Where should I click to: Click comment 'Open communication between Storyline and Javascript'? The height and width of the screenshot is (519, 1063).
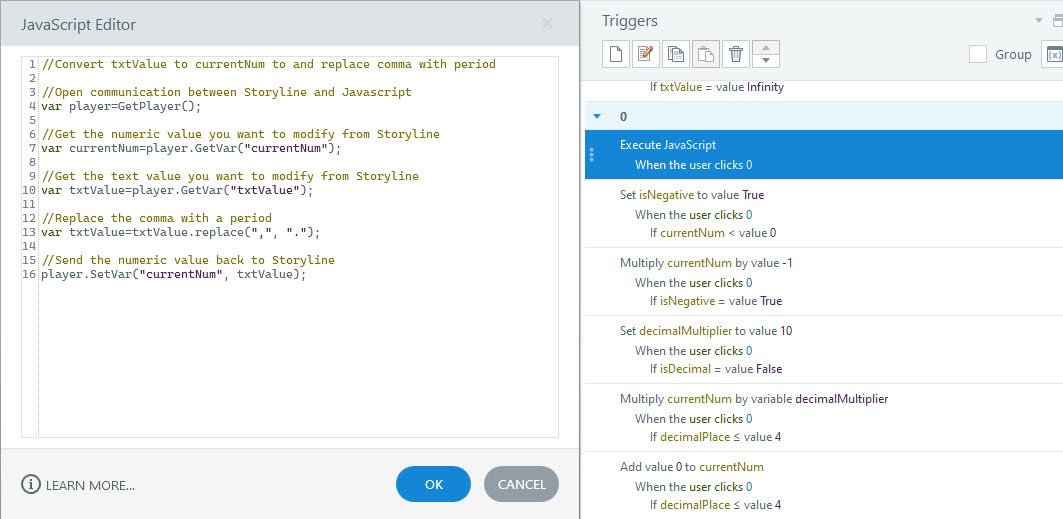click(226, 92)
